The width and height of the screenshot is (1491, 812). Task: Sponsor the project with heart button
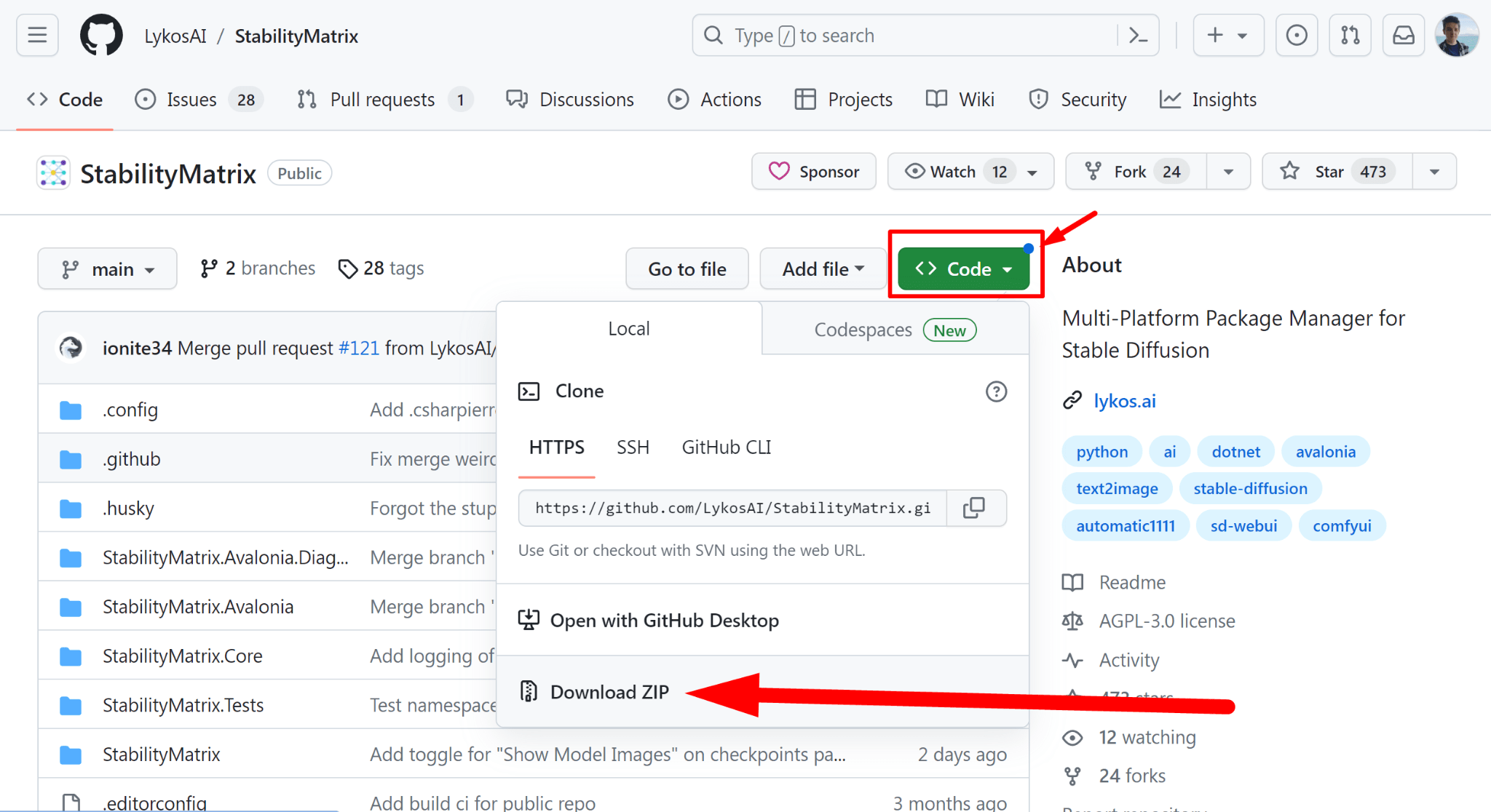pos(814,172)
